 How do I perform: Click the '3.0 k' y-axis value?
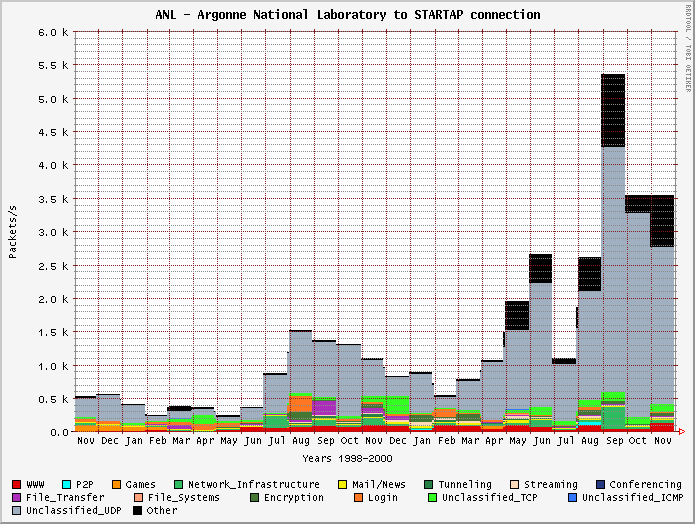point(53,233)
